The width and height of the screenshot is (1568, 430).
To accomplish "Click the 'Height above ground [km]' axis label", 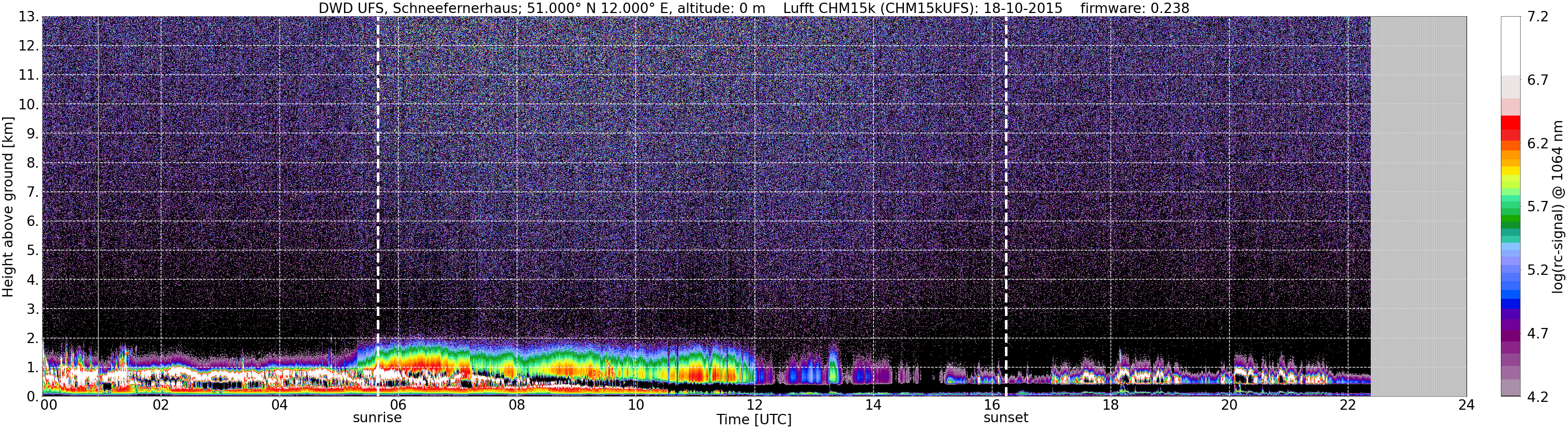I will point(8,207).
